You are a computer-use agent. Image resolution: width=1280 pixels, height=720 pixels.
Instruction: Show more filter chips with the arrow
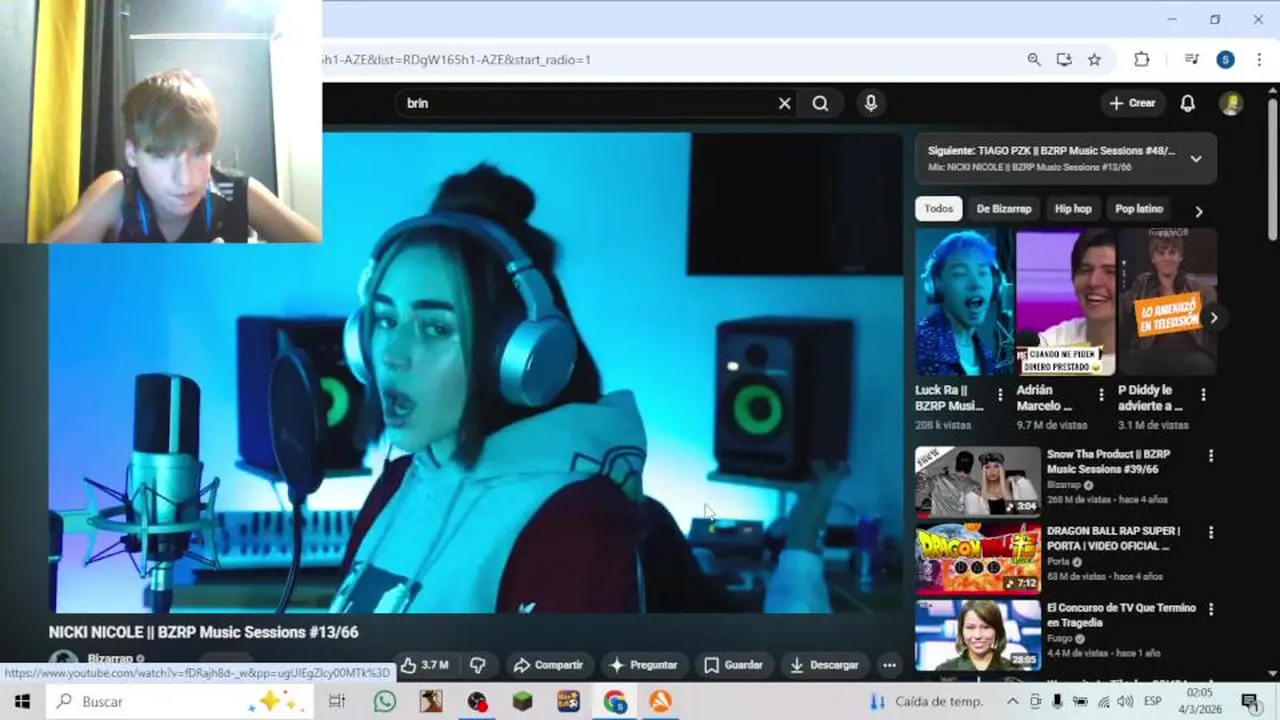point(1199,211)
